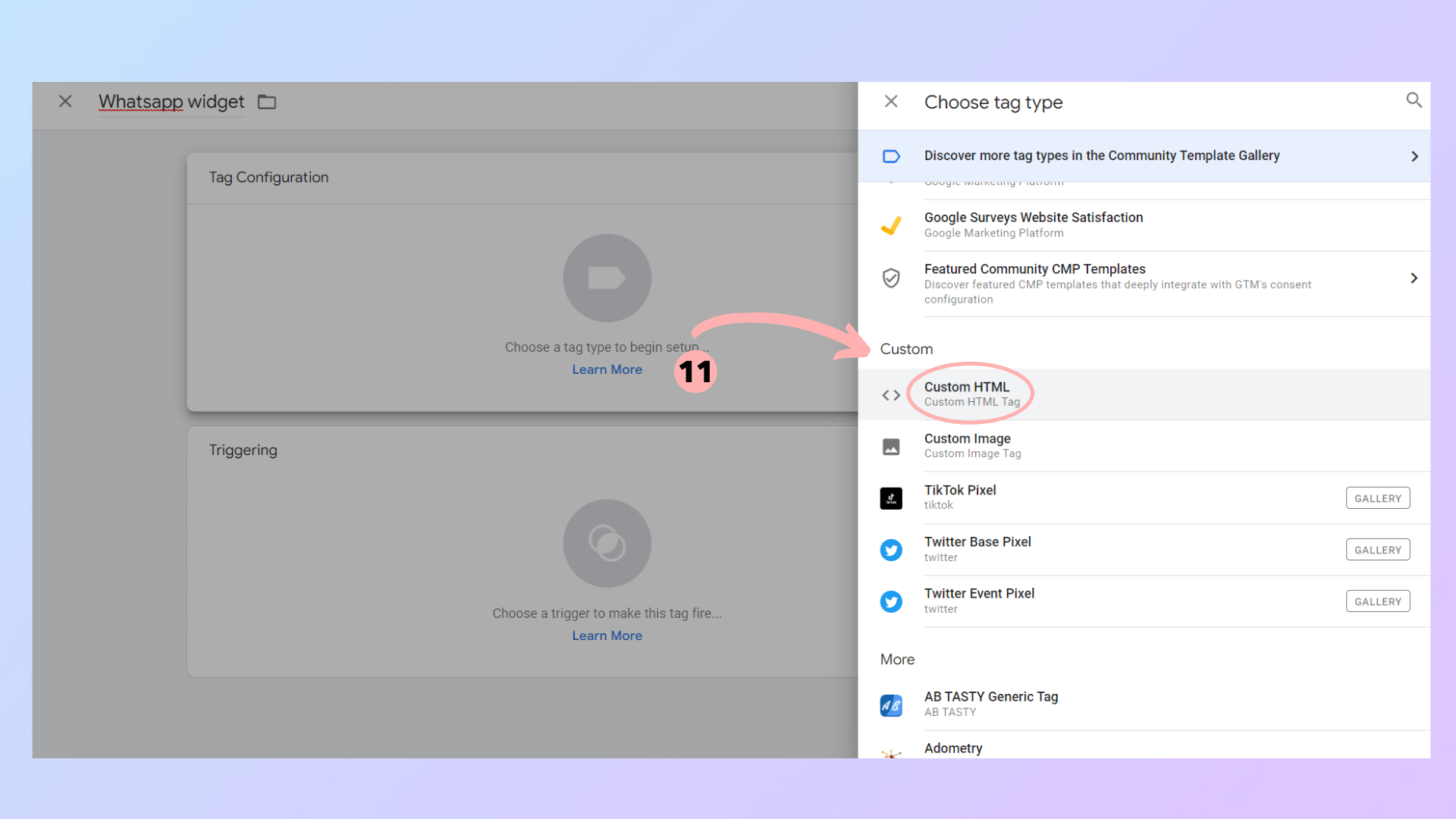
Task: Click the Google Surveys checkmark icon
Action: pyautogui.click(x=891, y=226)
